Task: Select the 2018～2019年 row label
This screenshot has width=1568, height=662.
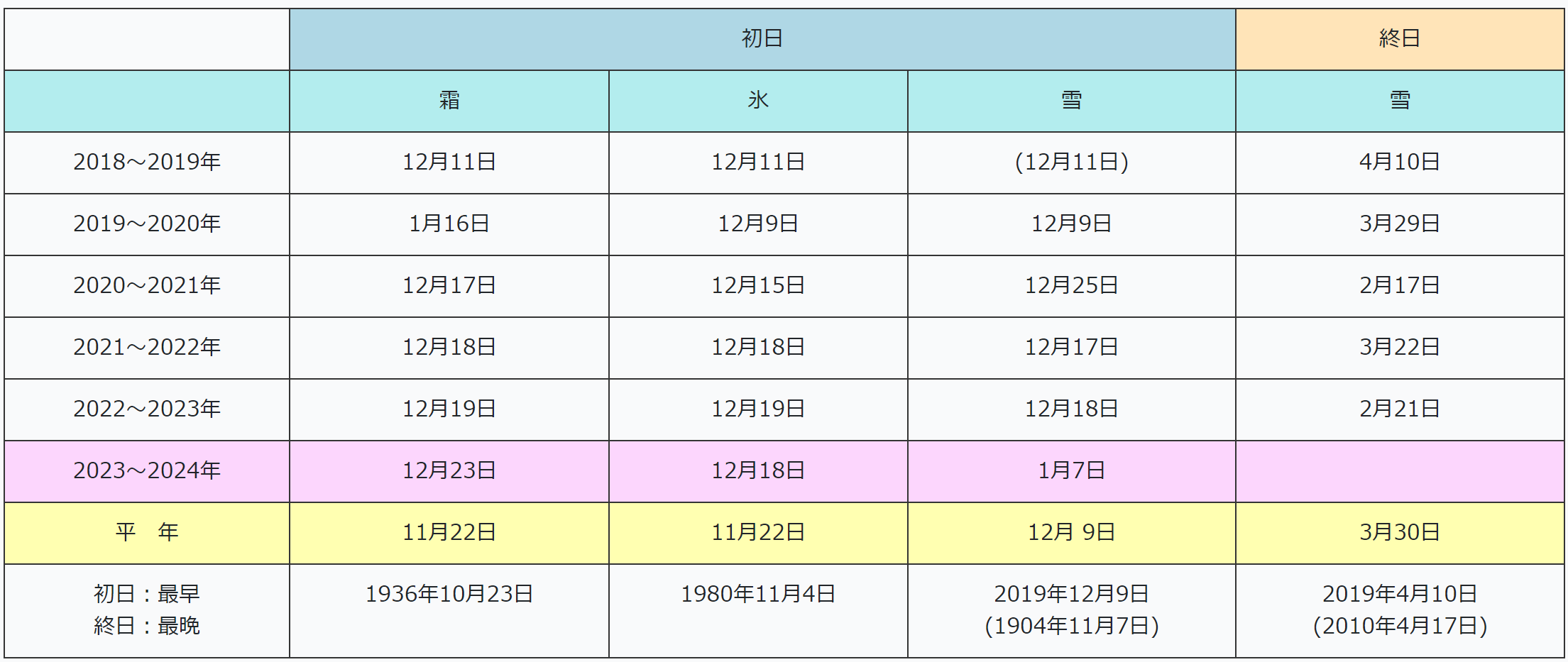Action: tap(147, 162)
